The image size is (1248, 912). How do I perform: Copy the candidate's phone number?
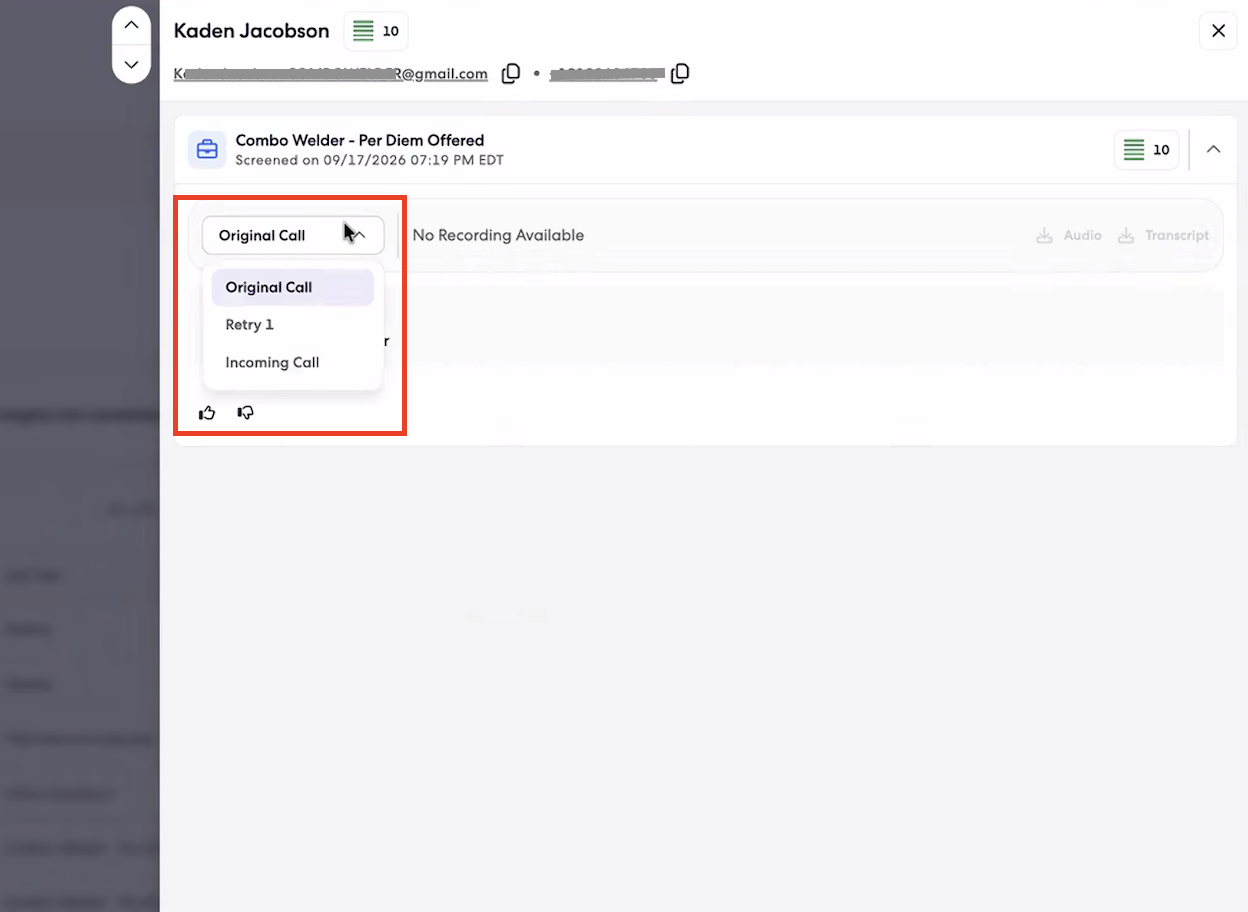[680, 74]
